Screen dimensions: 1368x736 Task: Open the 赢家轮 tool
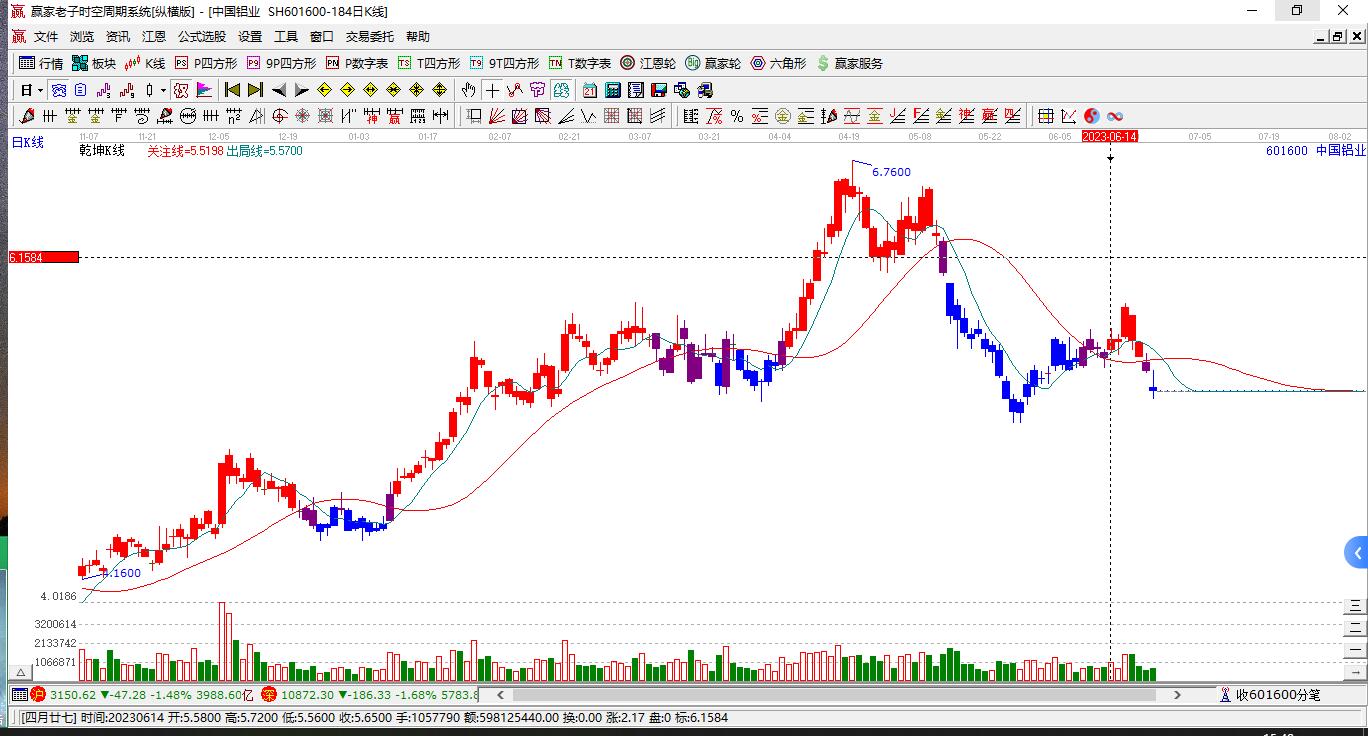tap(713, 63)
